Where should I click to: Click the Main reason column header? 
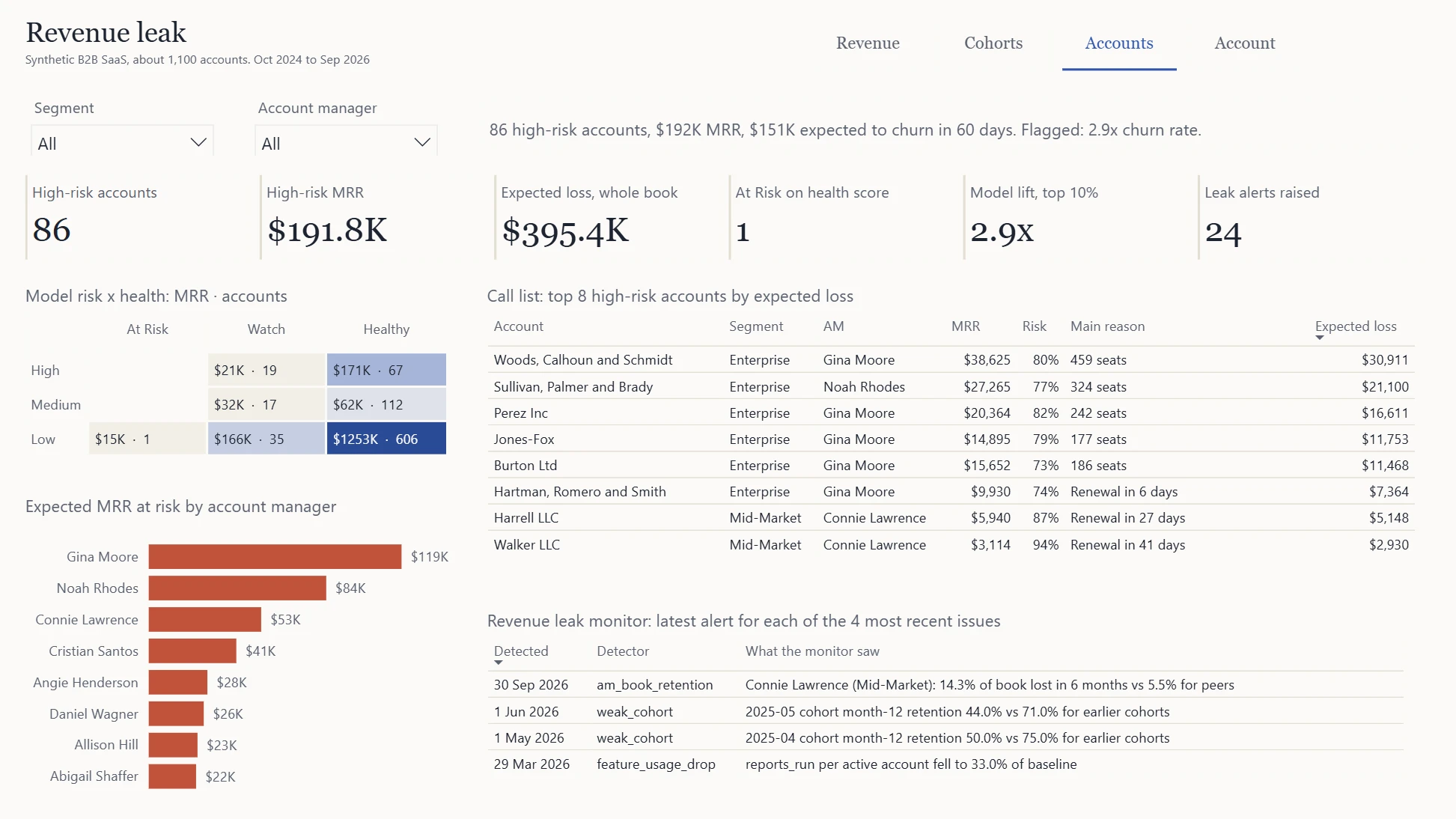1107,326
